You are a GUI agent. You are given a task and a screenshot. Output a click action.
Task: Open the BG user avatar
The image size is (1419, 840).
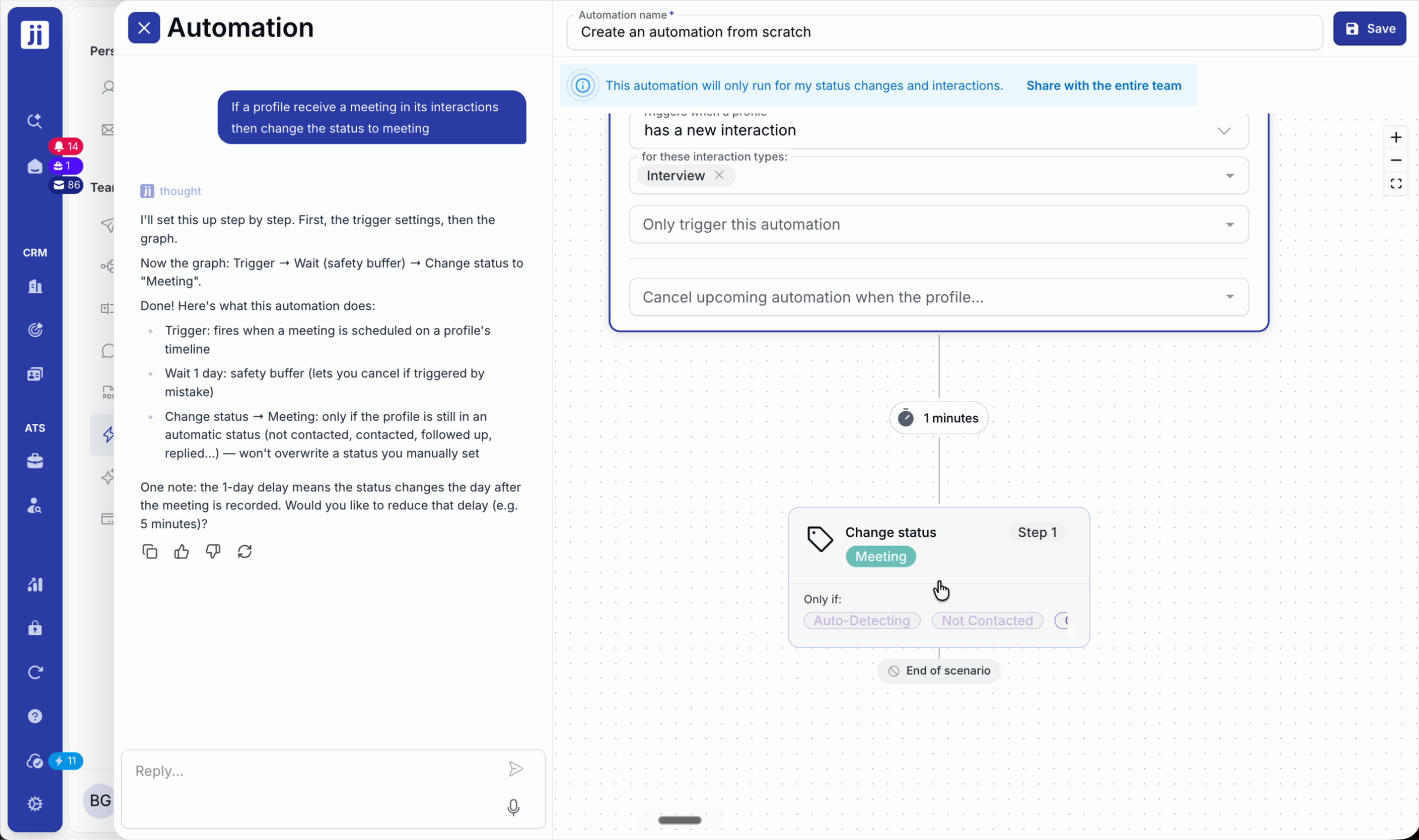[100, 801]
